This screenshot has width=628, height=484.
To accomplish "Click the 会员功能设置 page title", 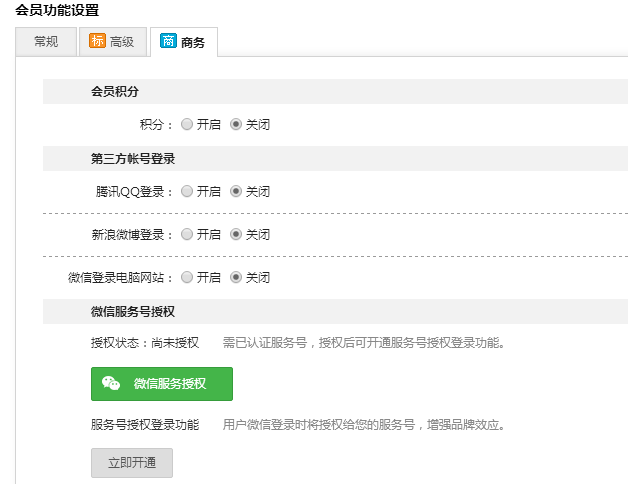I will click(x=57, y=10).
